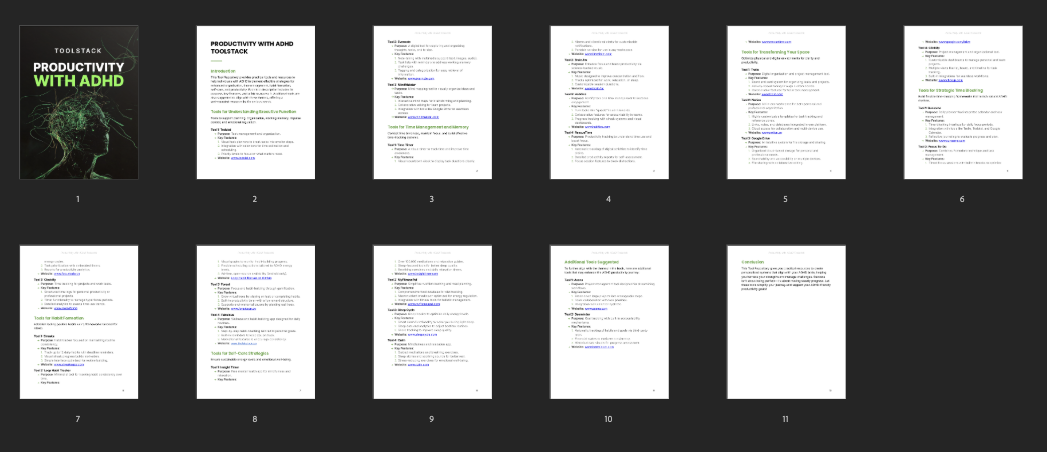Screen dimensions: 1047x452
Task: Click the page number 11 label
Action: click(785, 418)
